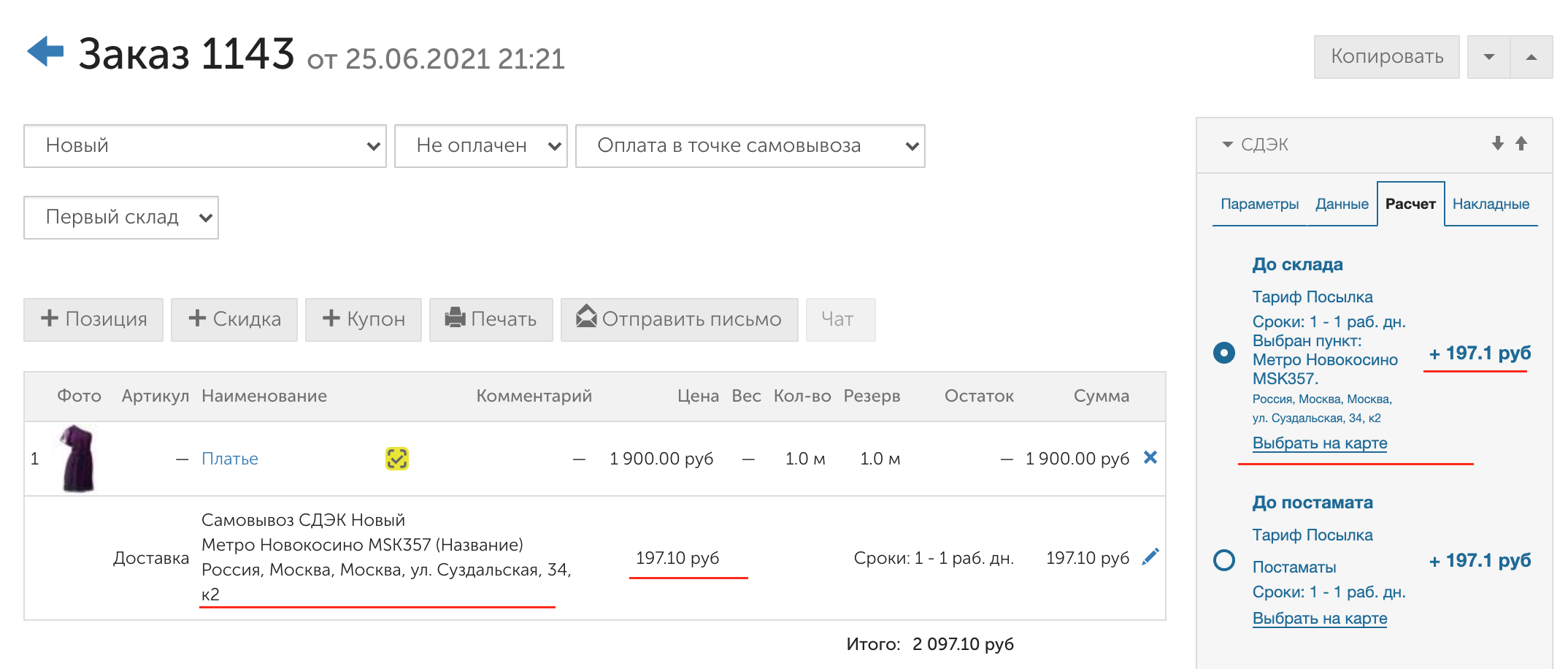Select the До постамата delivery radio button
Image resolution: width=1568 pixels, height=669 pixels.
coord(1223,560)
